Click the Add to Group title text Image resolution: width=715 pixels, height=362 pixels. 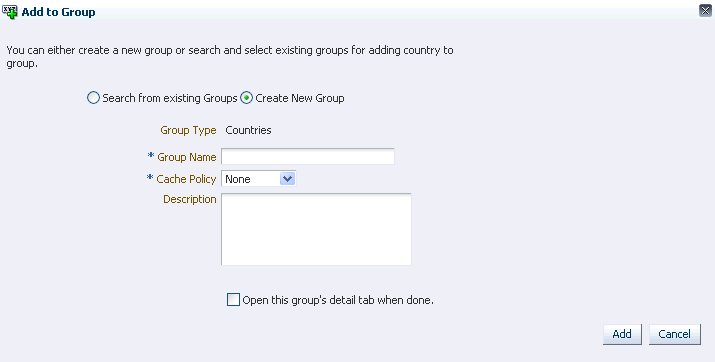tap(58, 12)
